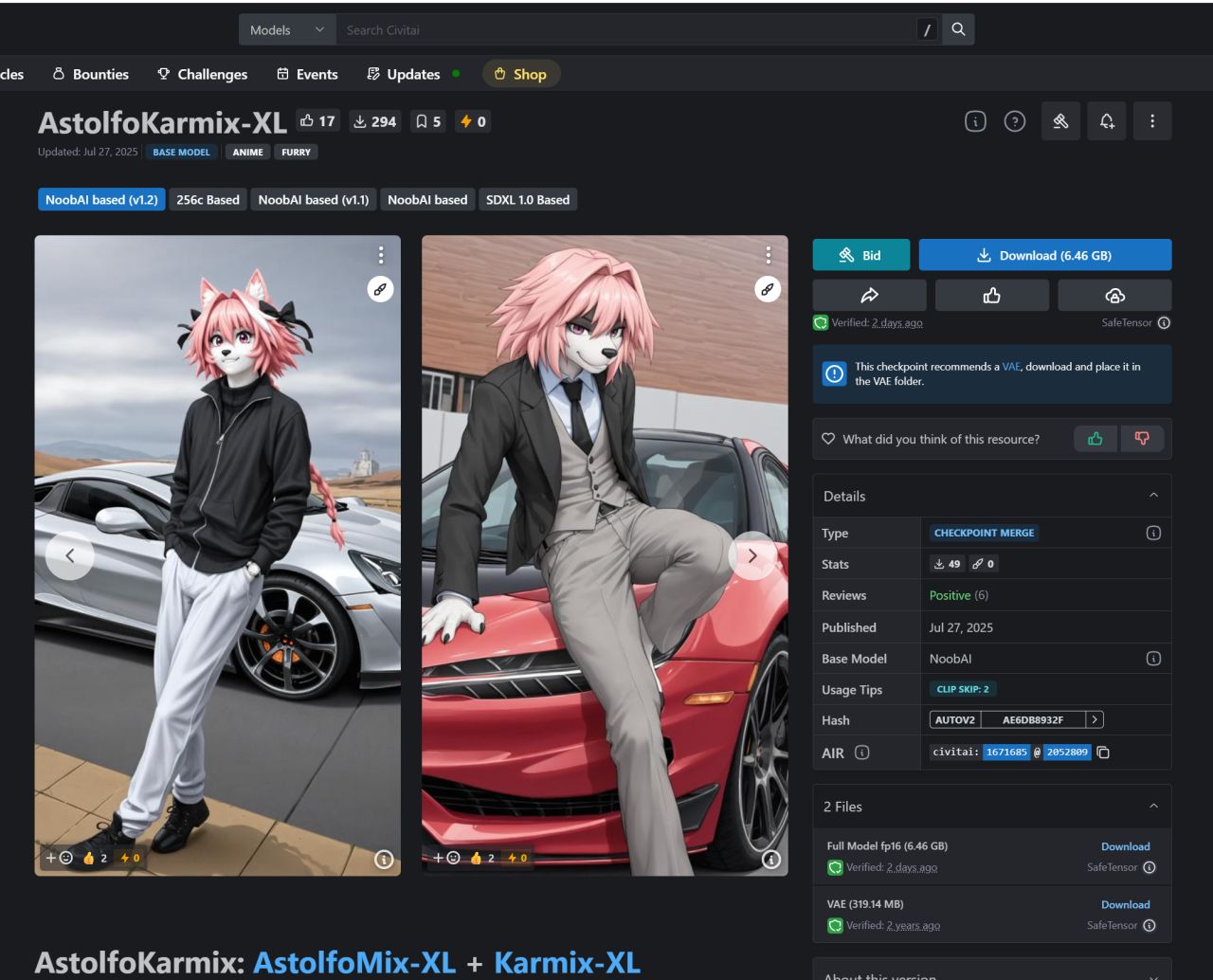Tip buzz on the silver car image

coord(130,858)
